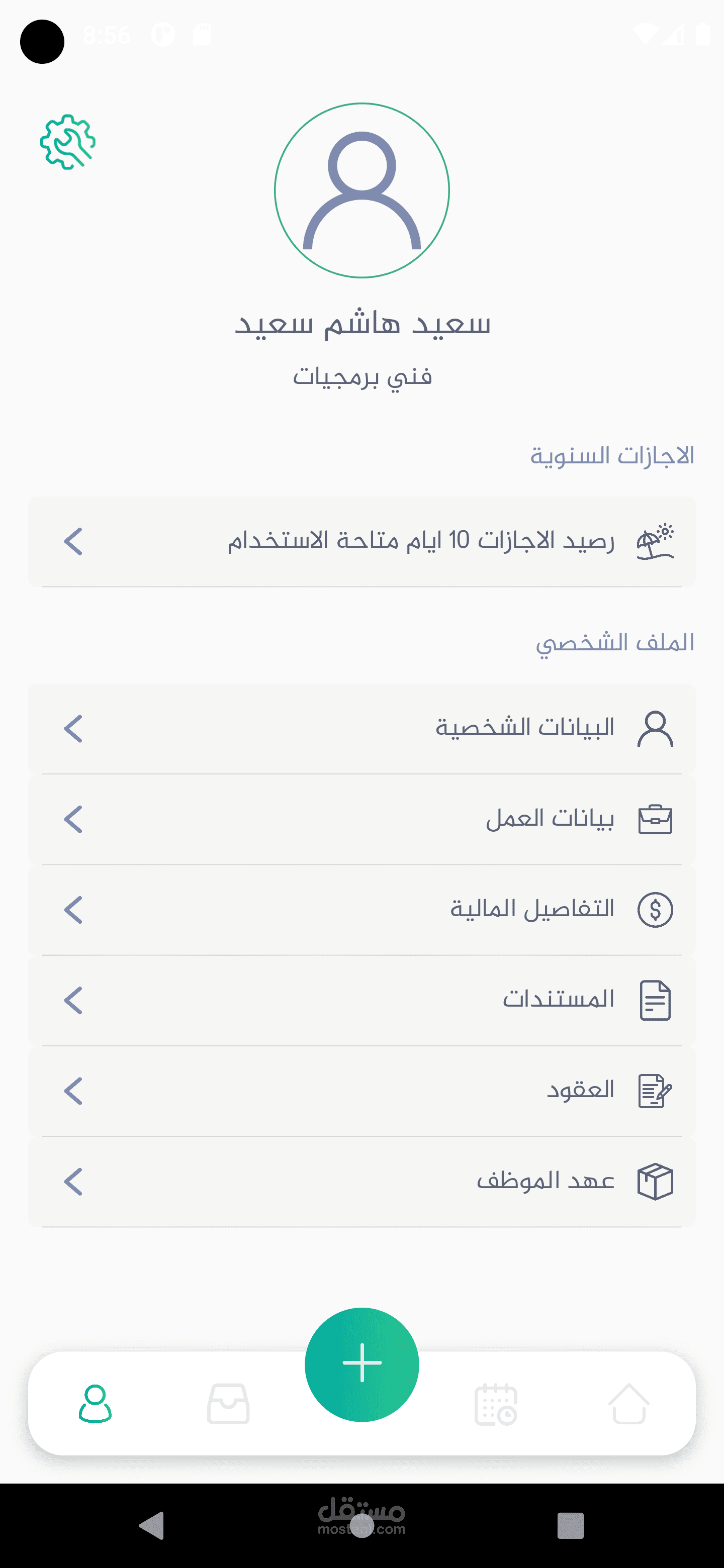Expand بيانات العمل row chevron
The height and width of the screenshot is (1568, 724).
73,819
